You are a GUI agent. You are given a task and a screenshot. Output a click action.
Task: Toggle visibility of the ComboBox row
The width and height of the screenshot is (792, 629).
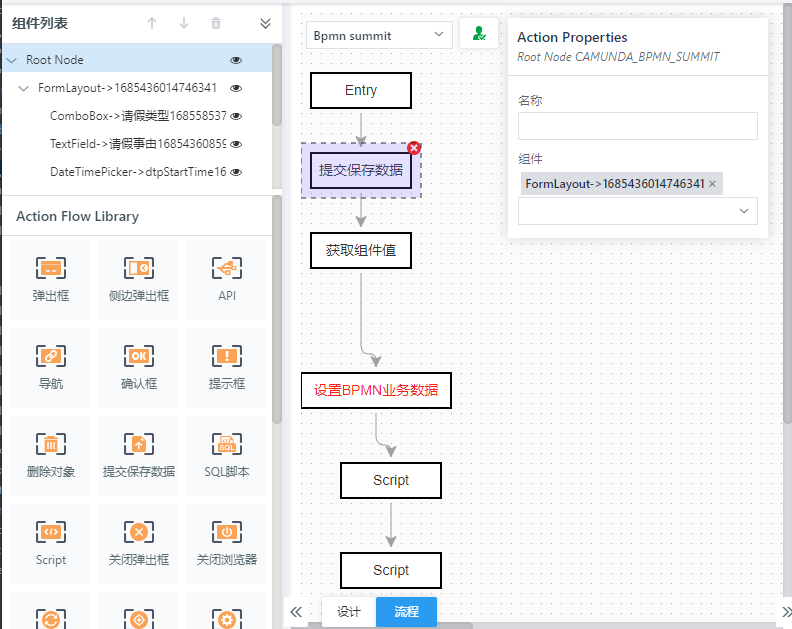tap(236, 116)
